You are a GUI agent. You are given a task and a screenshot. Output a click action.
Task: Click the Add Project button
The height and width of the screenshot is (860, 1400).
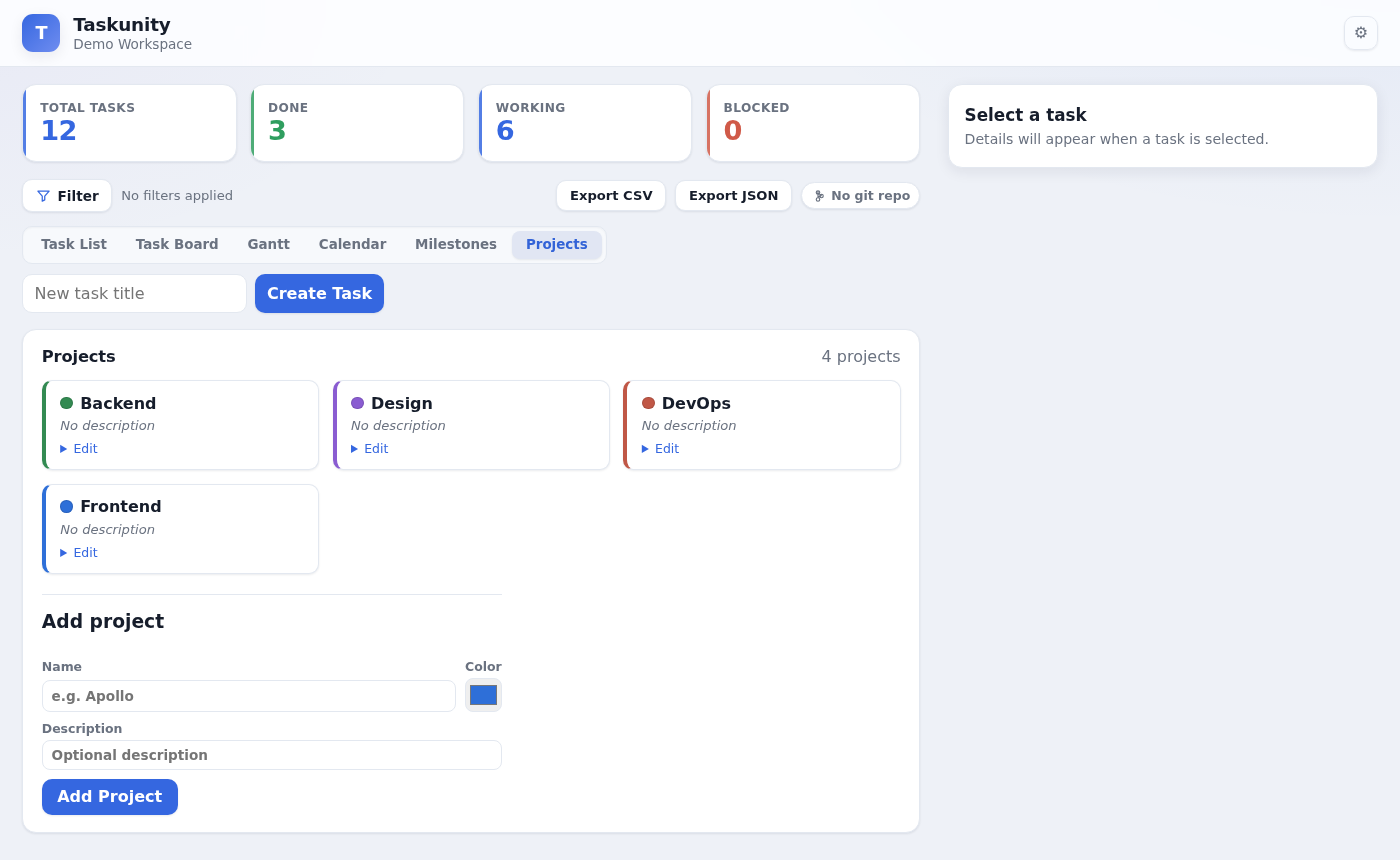(110, 797)
